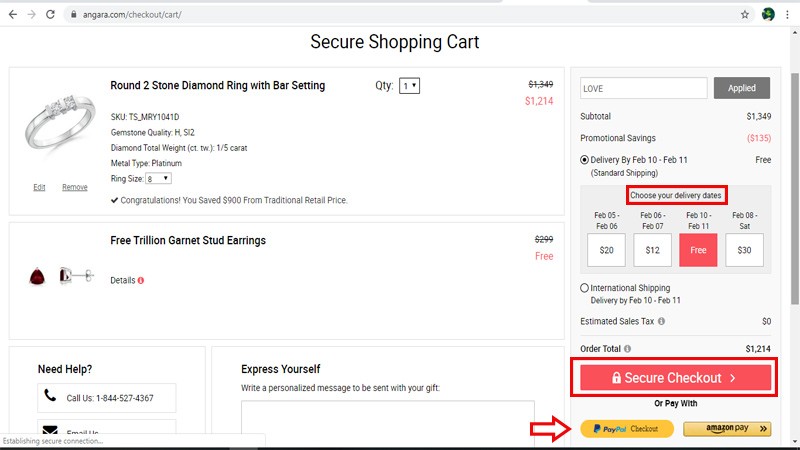Pay with the PayPal Checkout button

click(x=627, y=429)
